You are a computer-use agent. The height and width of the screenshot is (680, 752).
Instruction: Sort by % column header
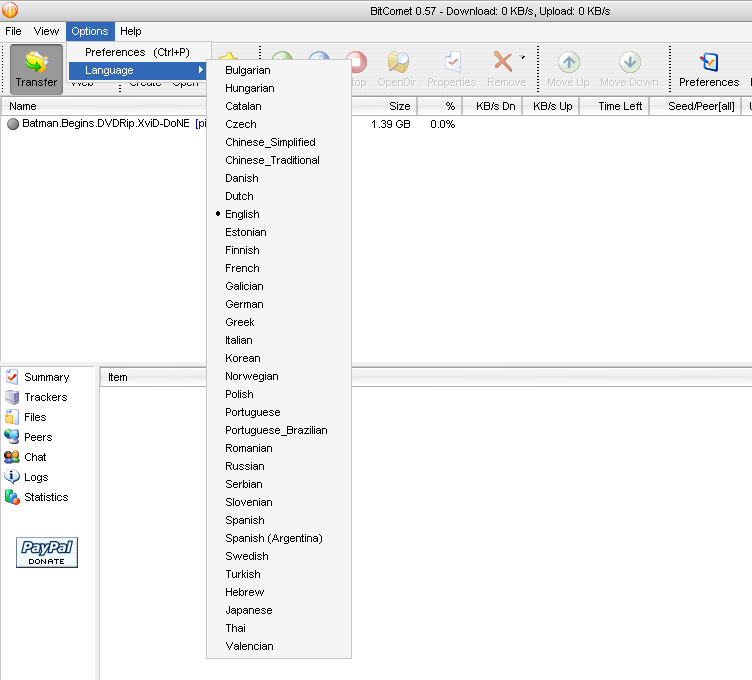[x=440, y=106]
